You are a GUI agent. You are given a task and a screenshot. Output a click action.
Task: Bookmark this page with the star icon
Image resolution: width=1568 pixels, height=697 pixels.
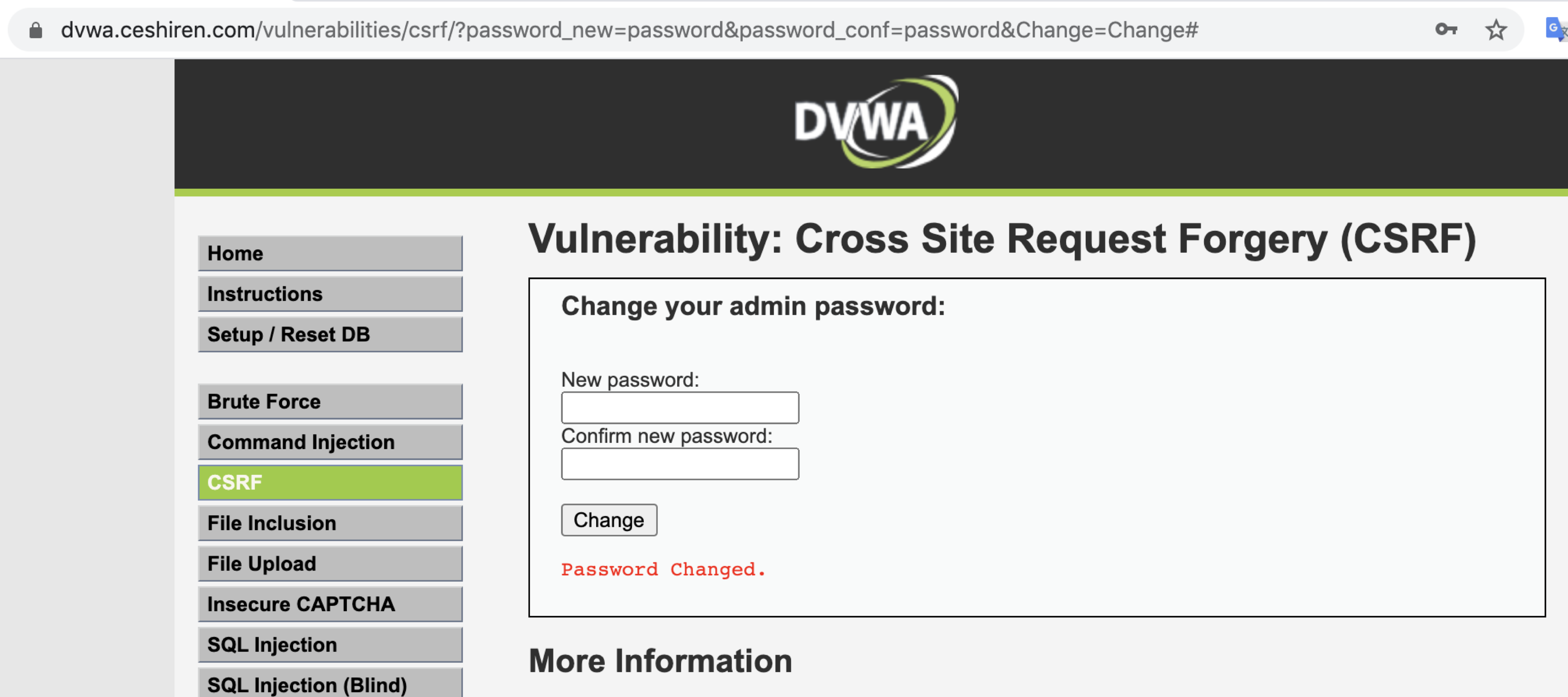1496,29
